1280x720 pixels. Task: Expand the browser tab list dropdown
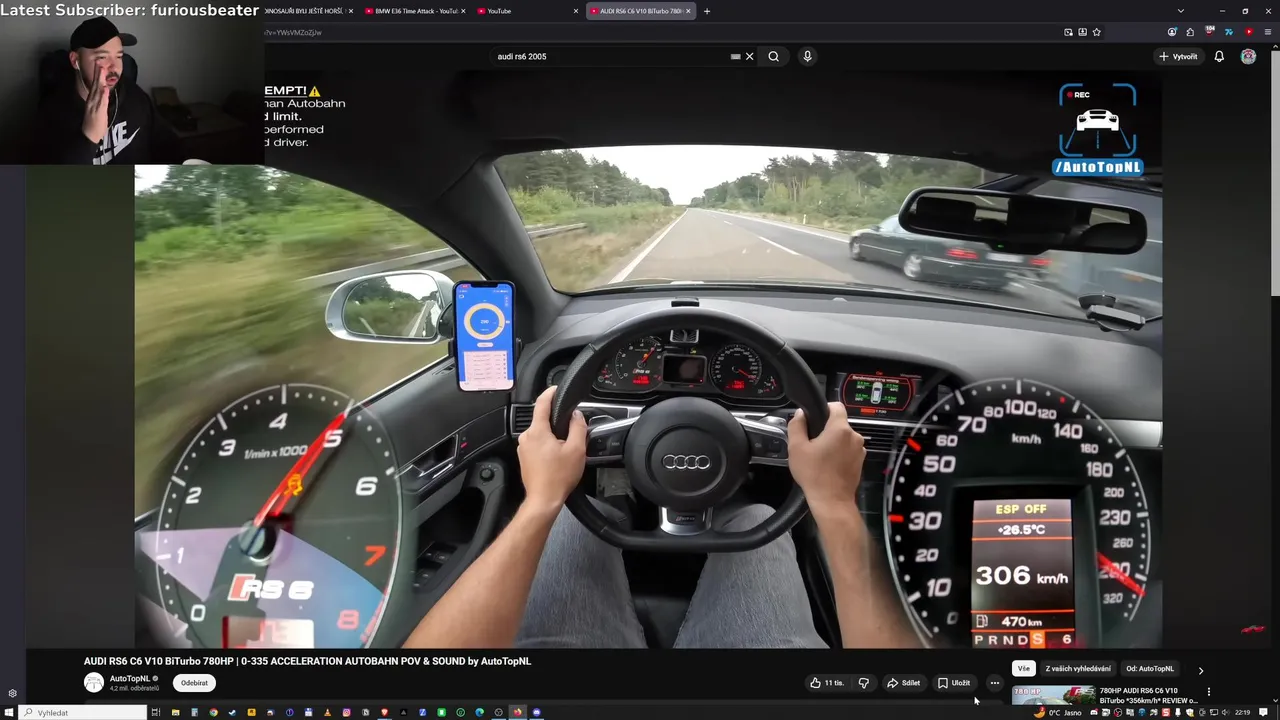[x=1181, y=11]
